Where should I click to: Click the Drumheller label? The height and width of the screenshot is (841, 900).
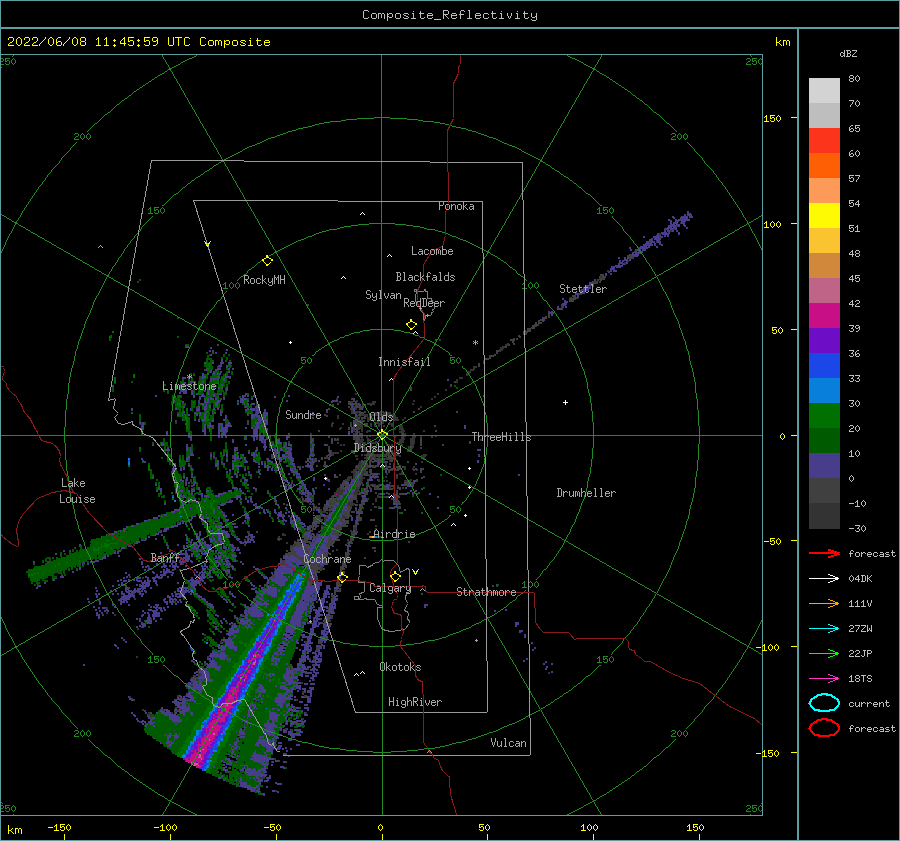tap(586, 493)
